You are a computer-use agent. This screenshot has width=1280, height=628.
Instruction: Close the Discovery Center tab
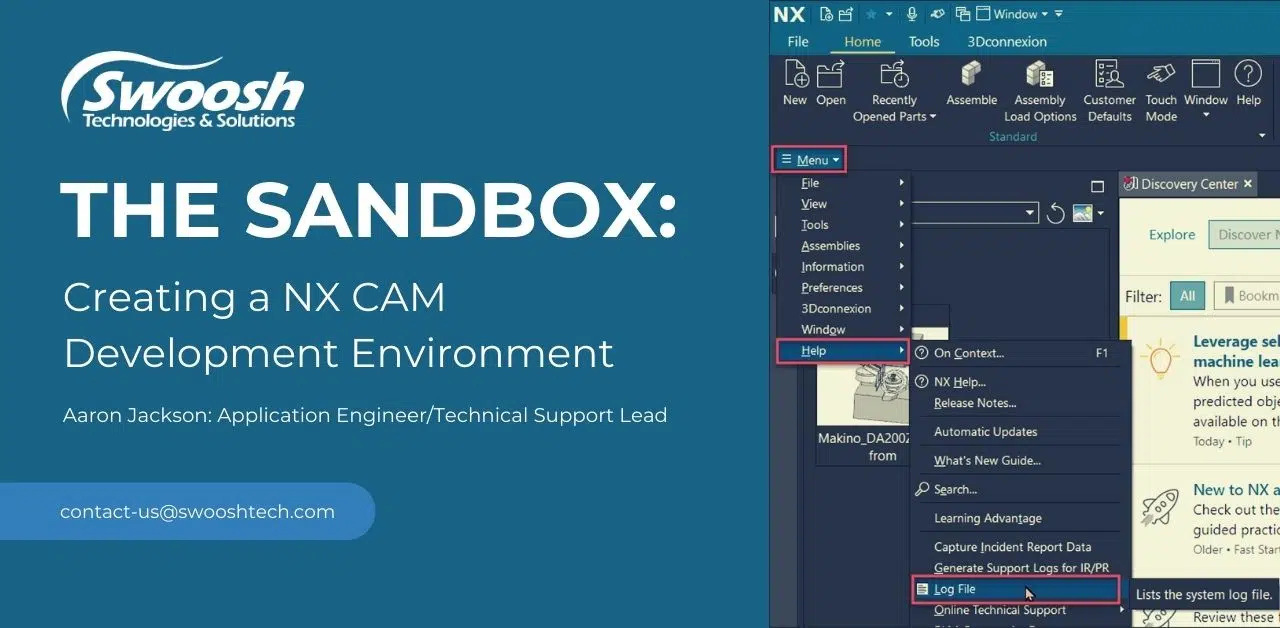pos(1247,184)
